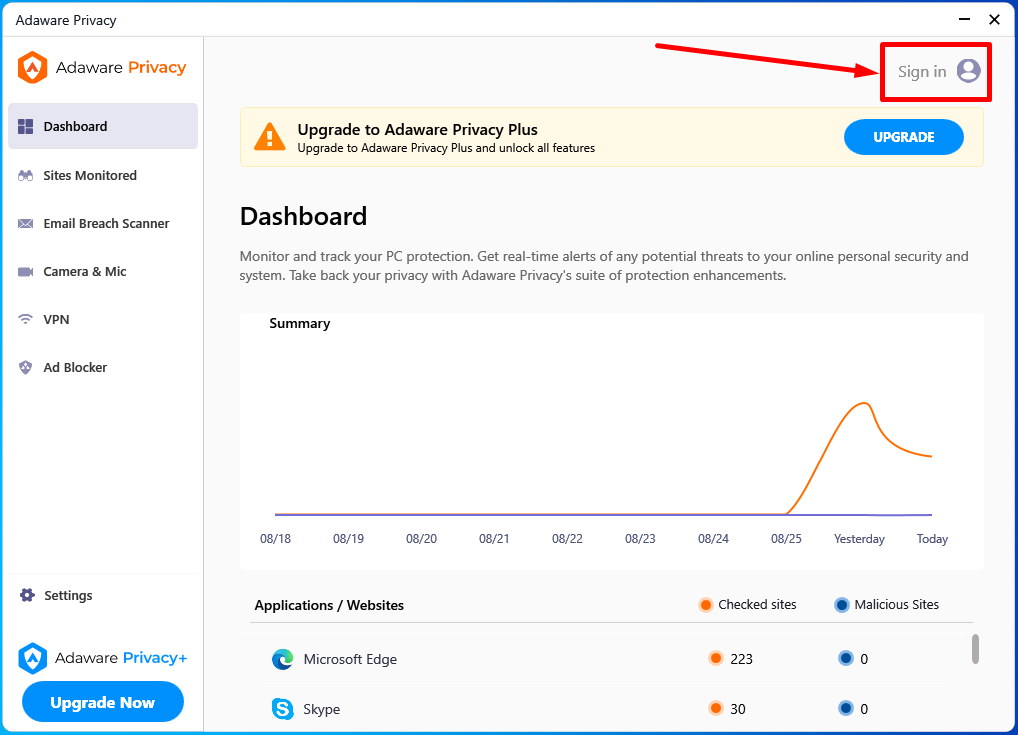Viewport: 1018px width, 735px height.
Task: Click the Camera & Mic camera icon
Action: (25, 271)
